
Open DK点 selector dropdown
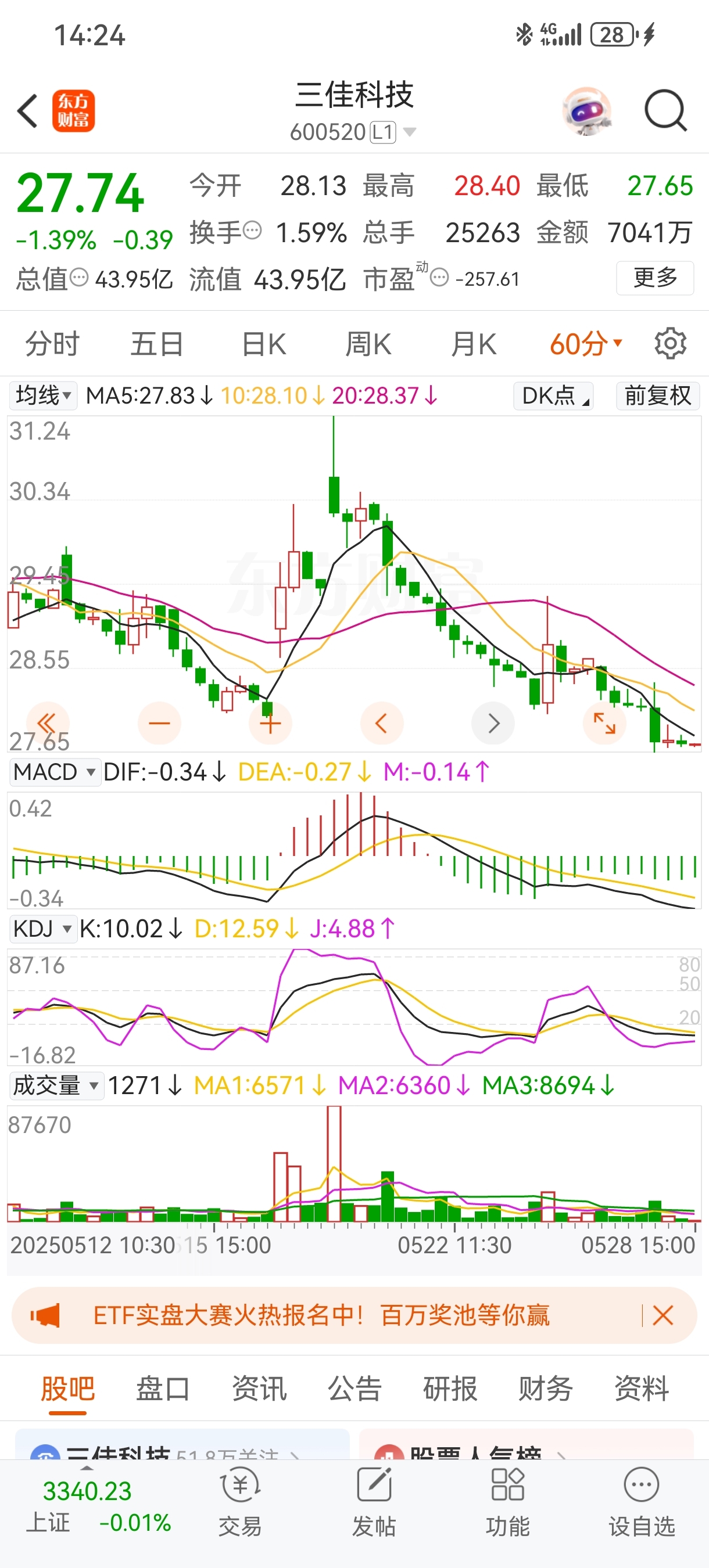click(554, 396)
